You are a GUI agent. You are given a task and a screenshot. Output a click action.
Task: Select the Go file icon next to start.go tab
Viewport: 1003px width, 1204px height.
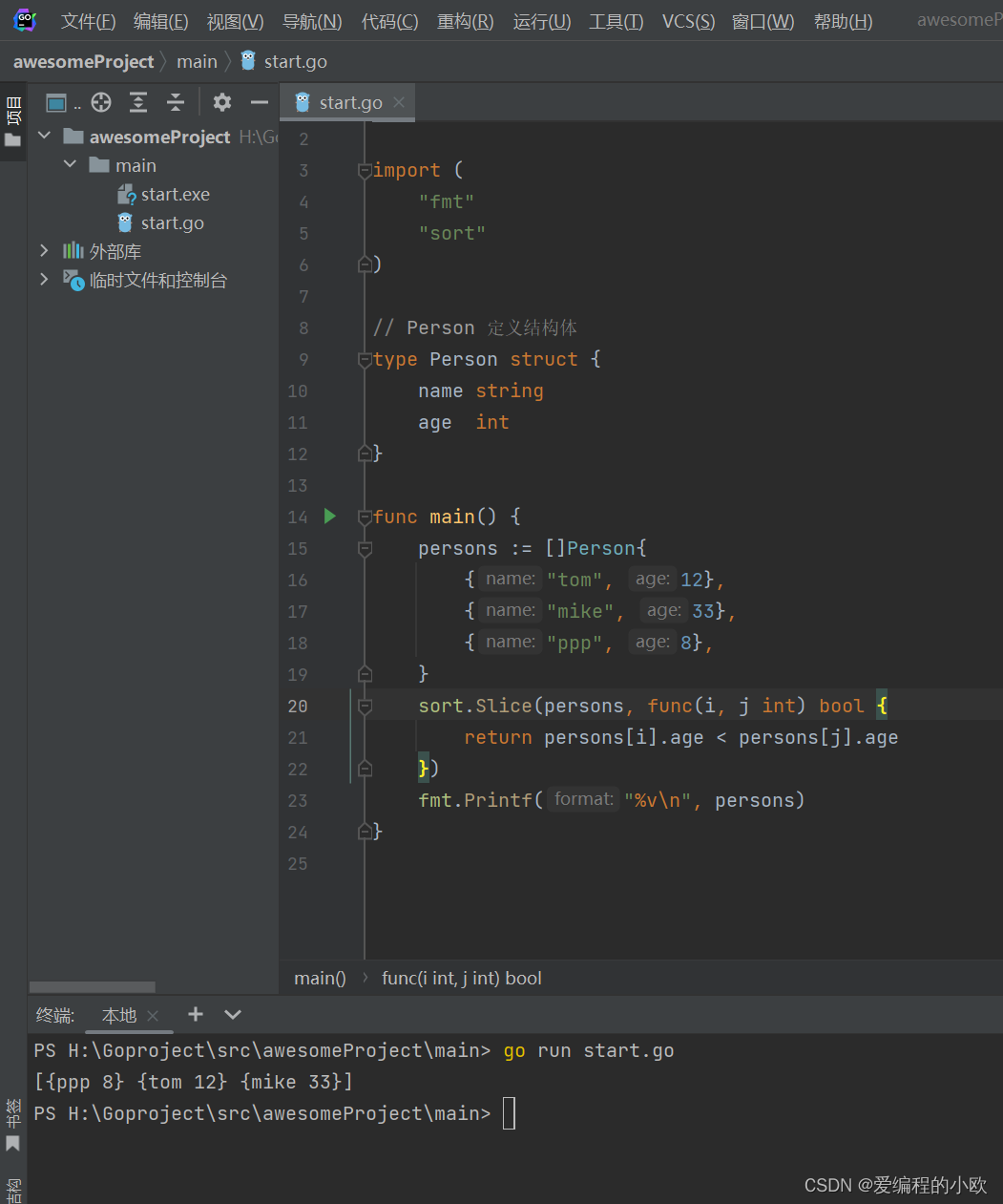tap(302, 101)
